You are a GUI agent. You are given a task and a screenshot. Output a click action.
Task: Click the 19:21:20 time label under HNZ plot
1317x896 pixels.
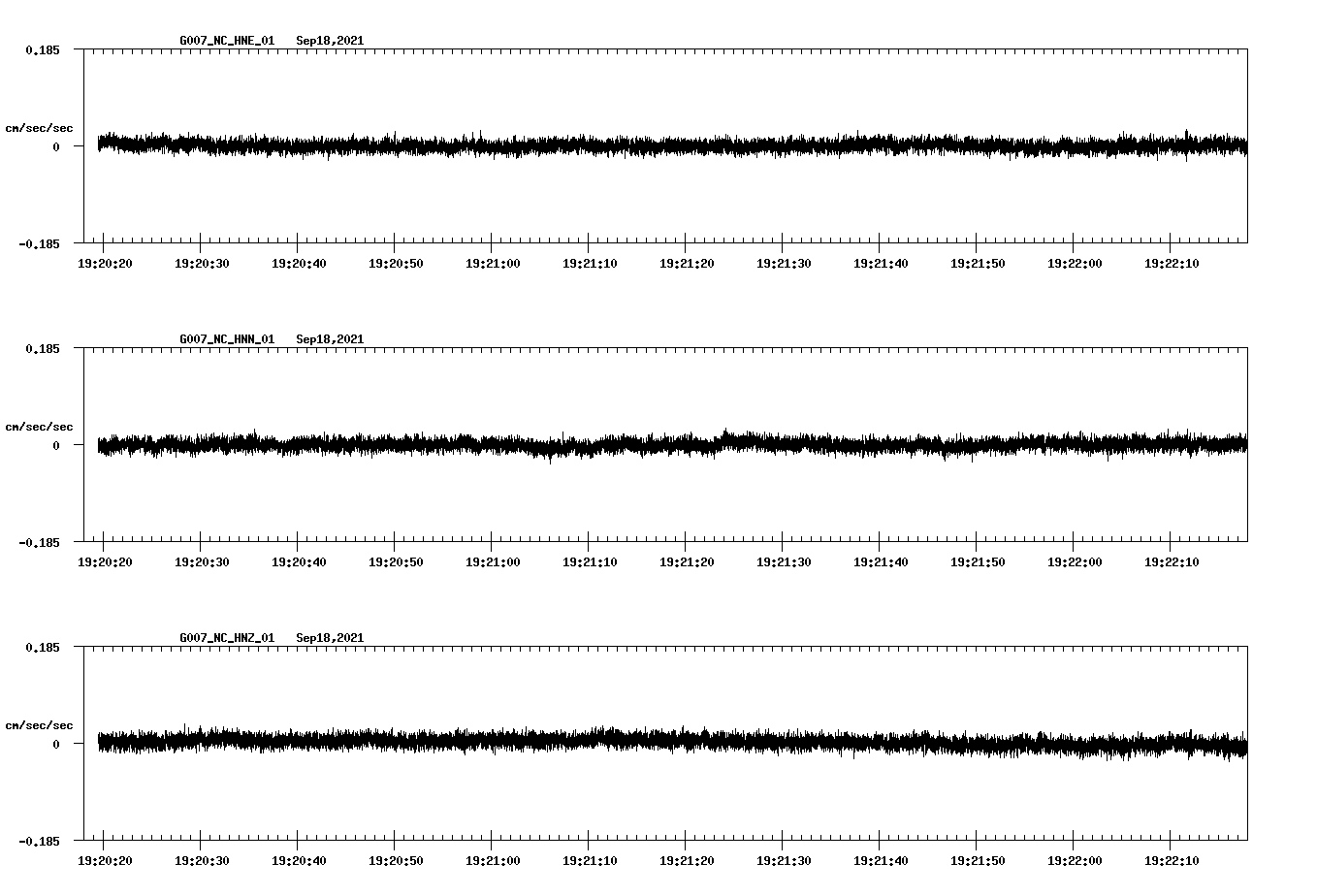tap(687, 860)
